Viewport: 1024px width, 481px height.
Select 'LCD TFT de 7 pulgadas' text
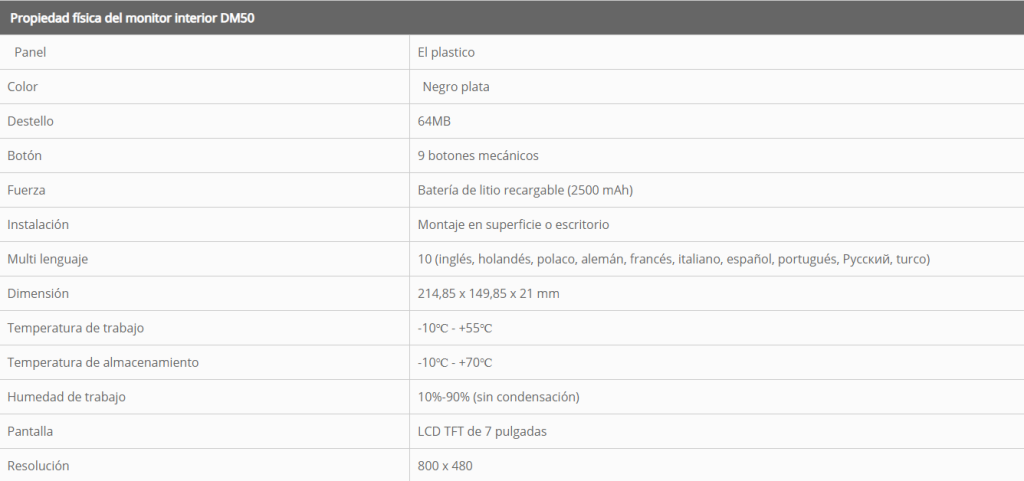(482, 432)
